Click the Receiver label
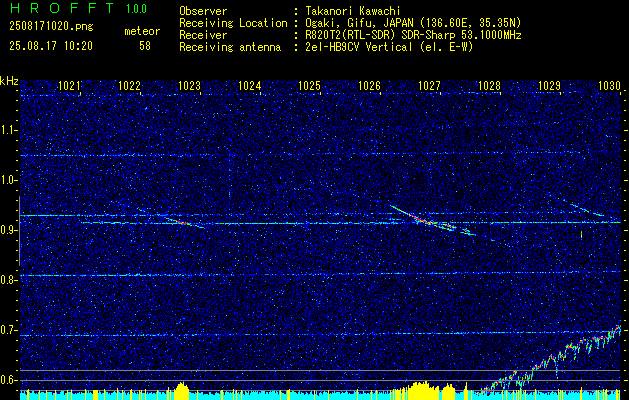629x400 pixels. click(203, 35)
